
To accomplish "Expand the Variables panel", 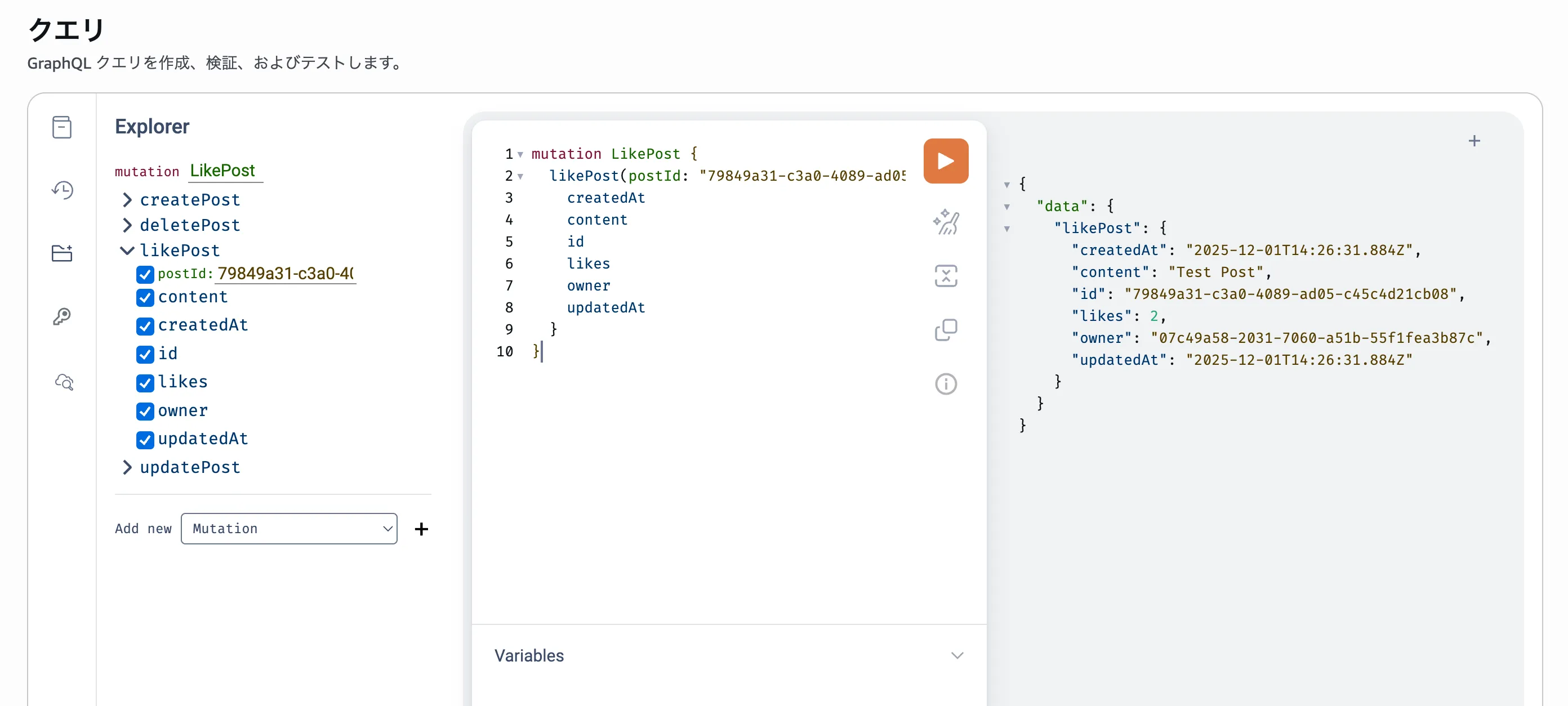I will pos(957,655).
